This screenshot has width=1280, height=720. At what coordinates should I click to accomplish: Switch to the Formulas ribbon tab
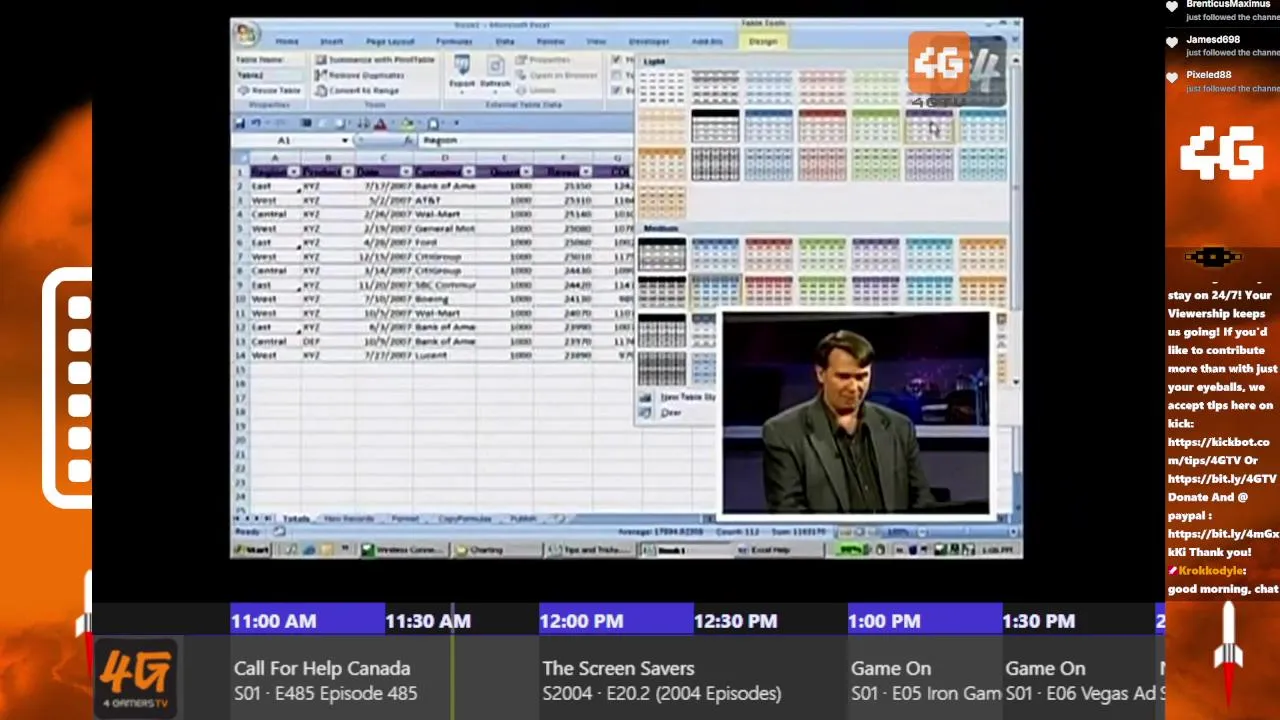pyautogui.click(x=454, y=41)
